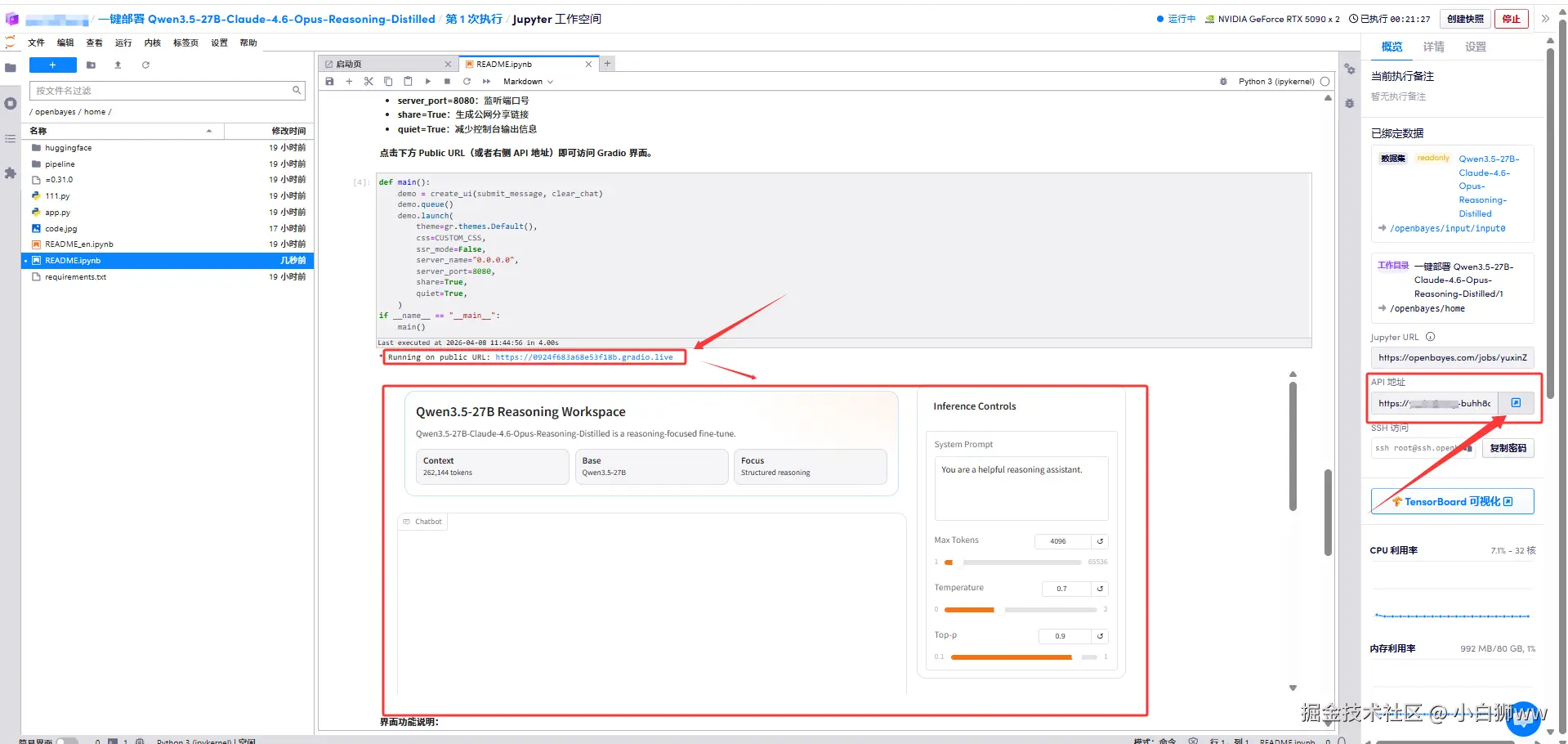Screen dimensions: 1568x744
Task: Open the table of contents sidebar panel
Action: click(x=11, y=139)
